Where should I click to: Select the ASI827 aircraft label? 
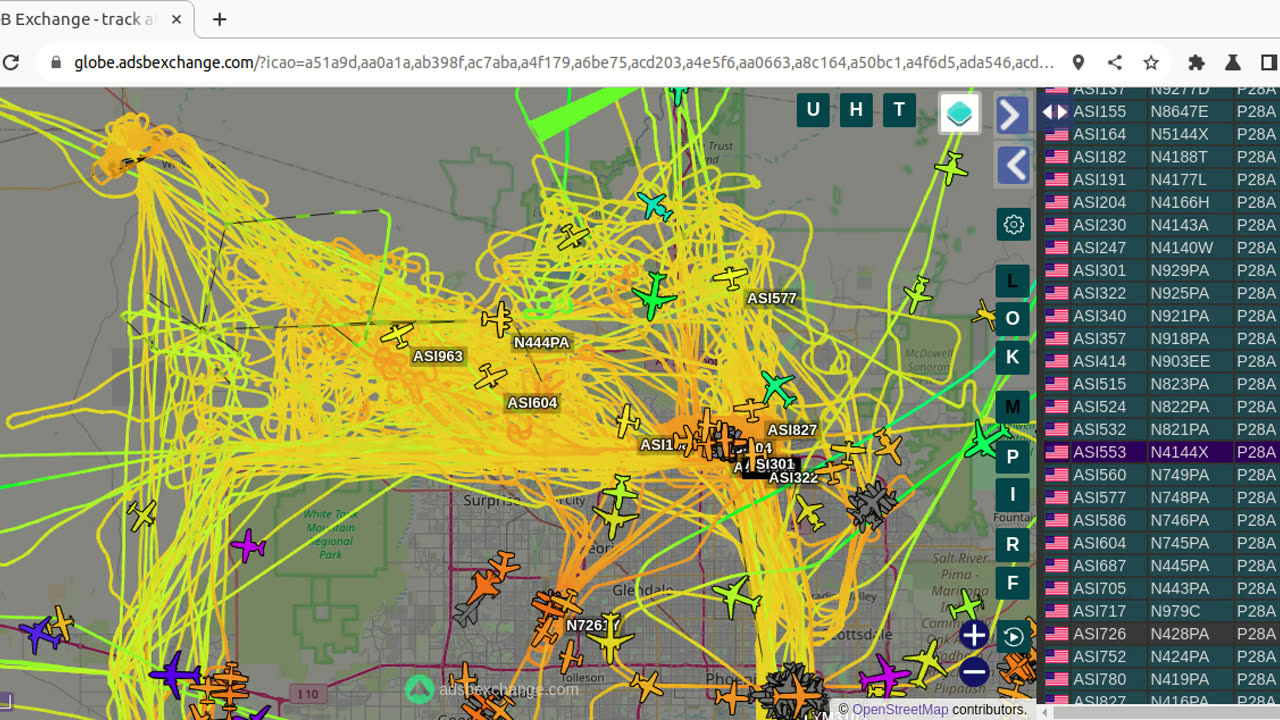click(x=792, y=430)
